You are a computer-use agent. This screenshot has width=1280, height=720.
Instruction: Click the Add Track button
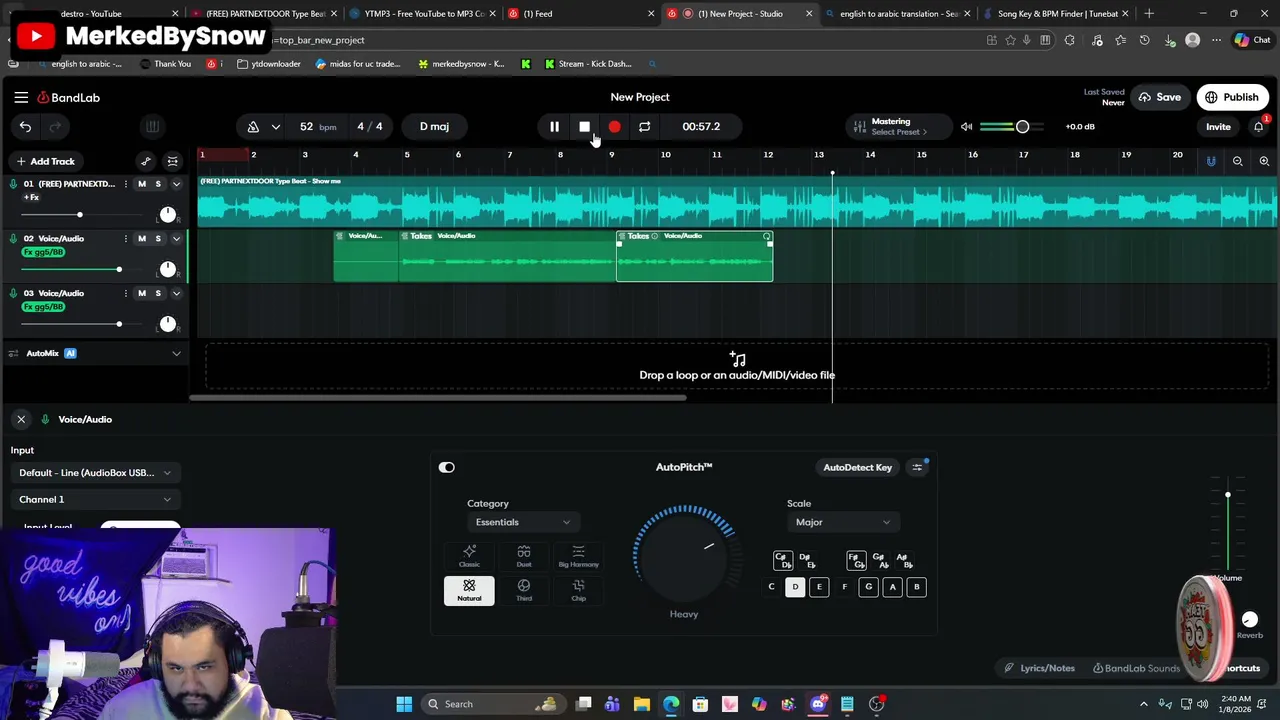[x=45, y=161]
